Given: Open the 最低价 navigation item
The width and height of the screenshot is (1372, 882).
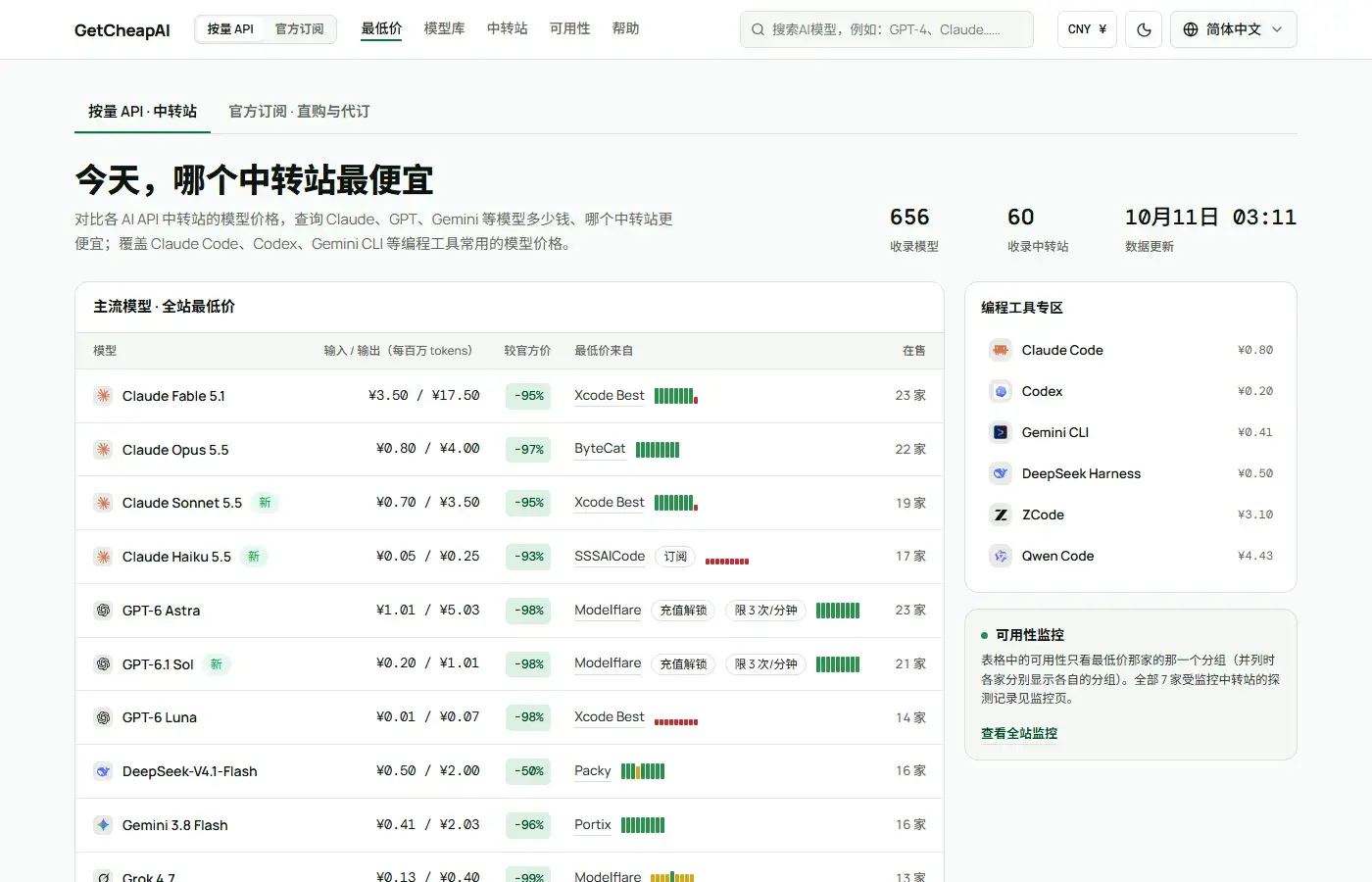Looking at the screenshot, I should point(381,29).
